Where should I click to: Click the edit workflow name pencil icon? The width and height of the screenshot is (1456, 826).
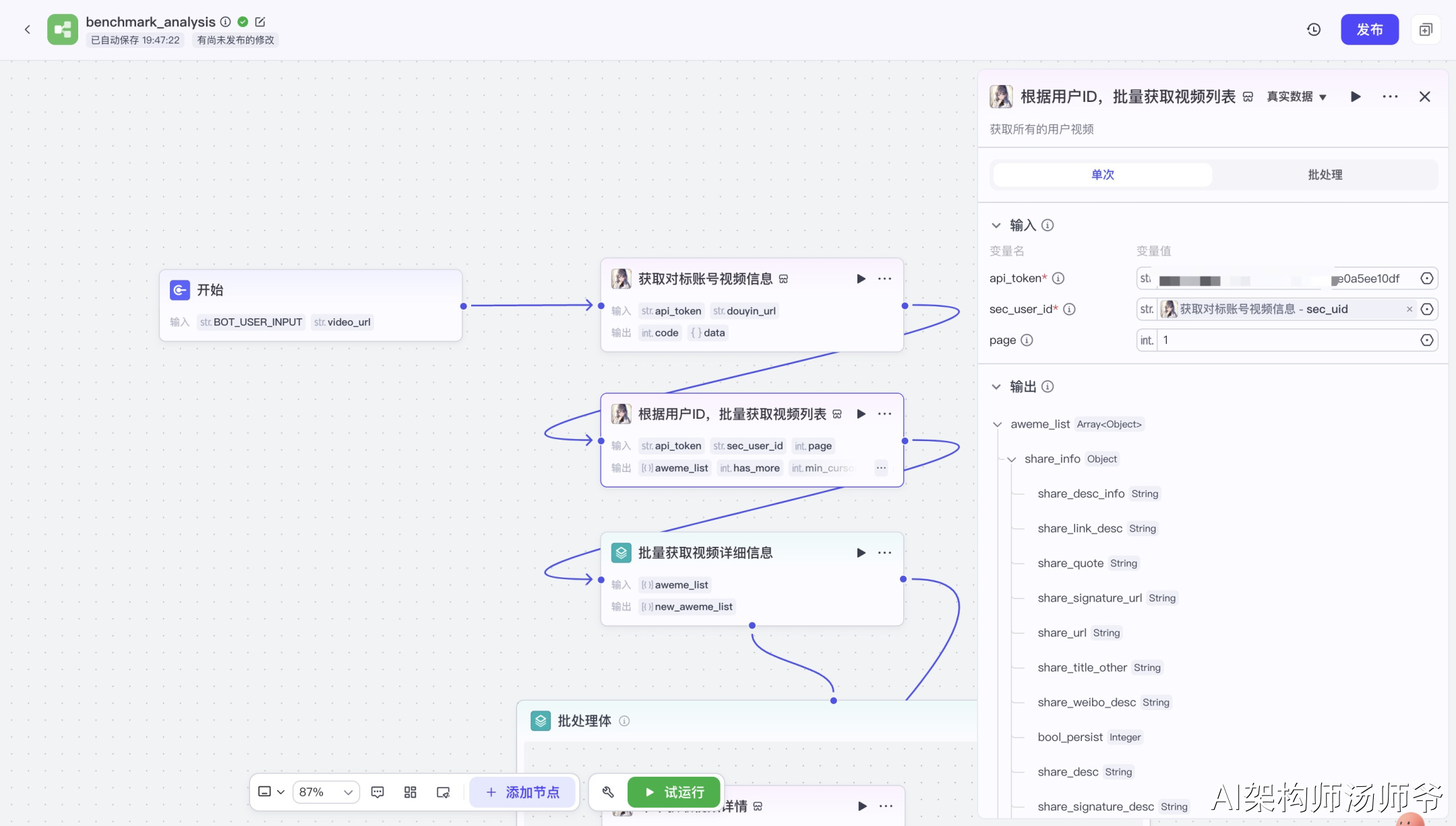click(260, 22)
